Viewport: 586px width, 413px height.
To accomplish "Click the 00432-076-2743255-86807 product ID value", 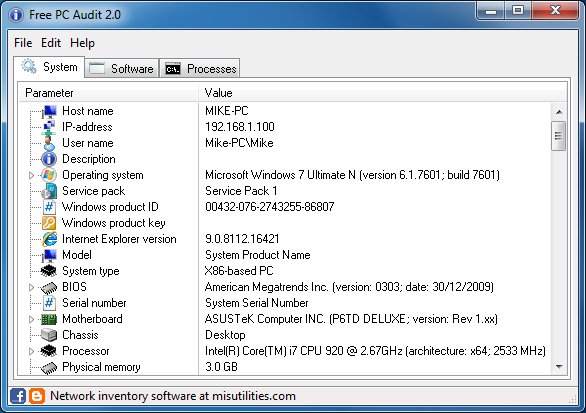I will pyautogui.click(x=270, y=207).
